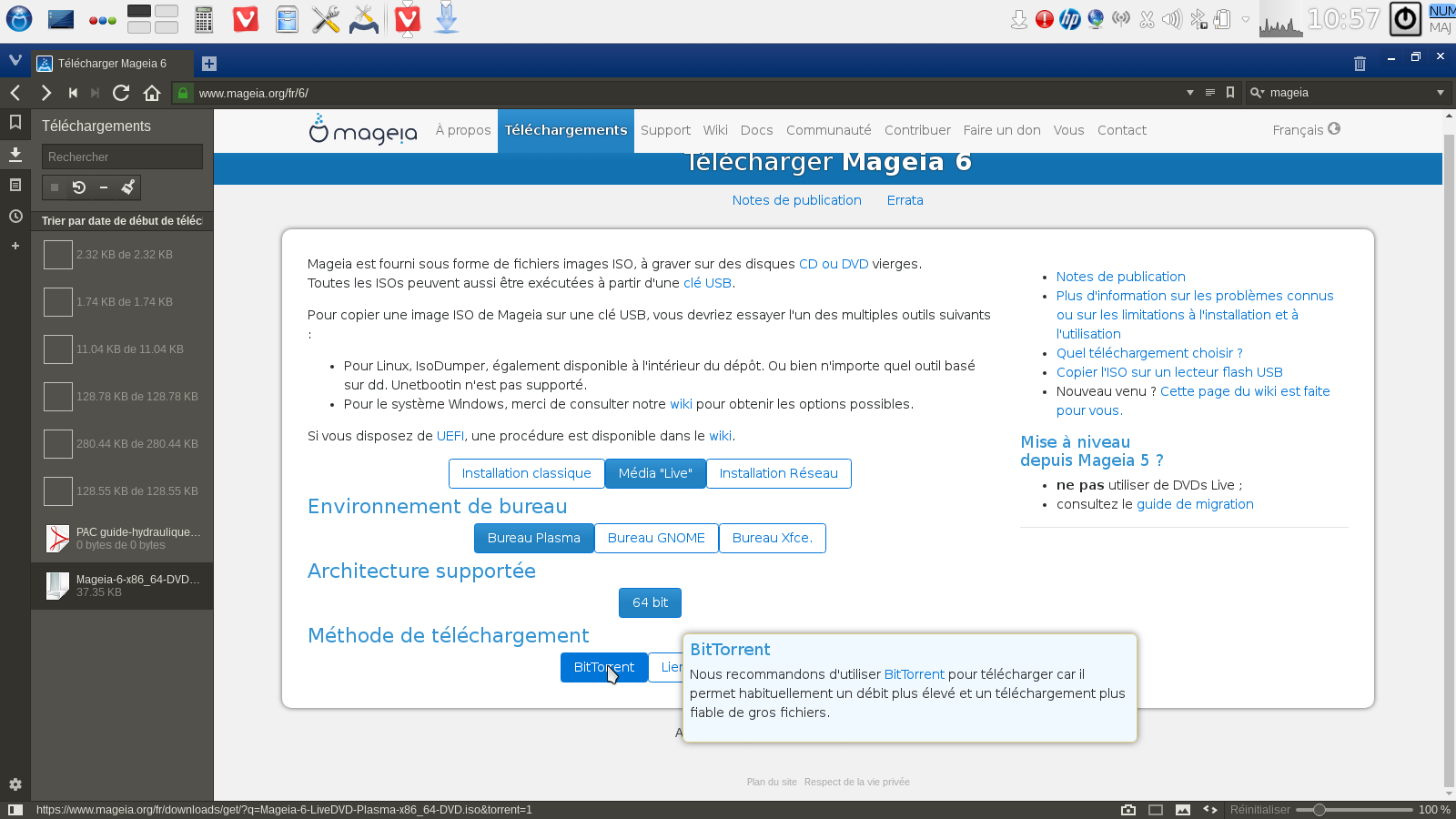Screen dimensions: 1456x819
Task: Reload the current page
Action: coord(121,93)
